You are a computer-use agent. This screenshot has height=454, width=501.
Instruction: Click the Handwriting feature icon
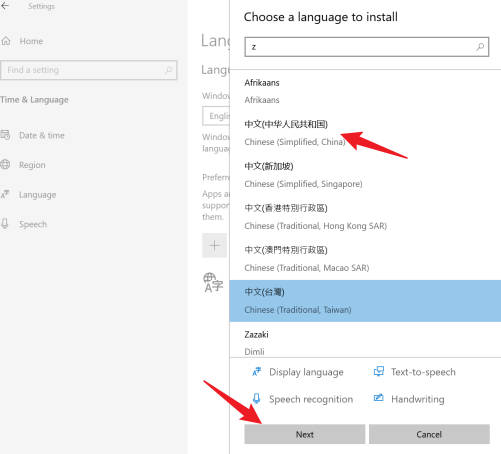(379, 398)
